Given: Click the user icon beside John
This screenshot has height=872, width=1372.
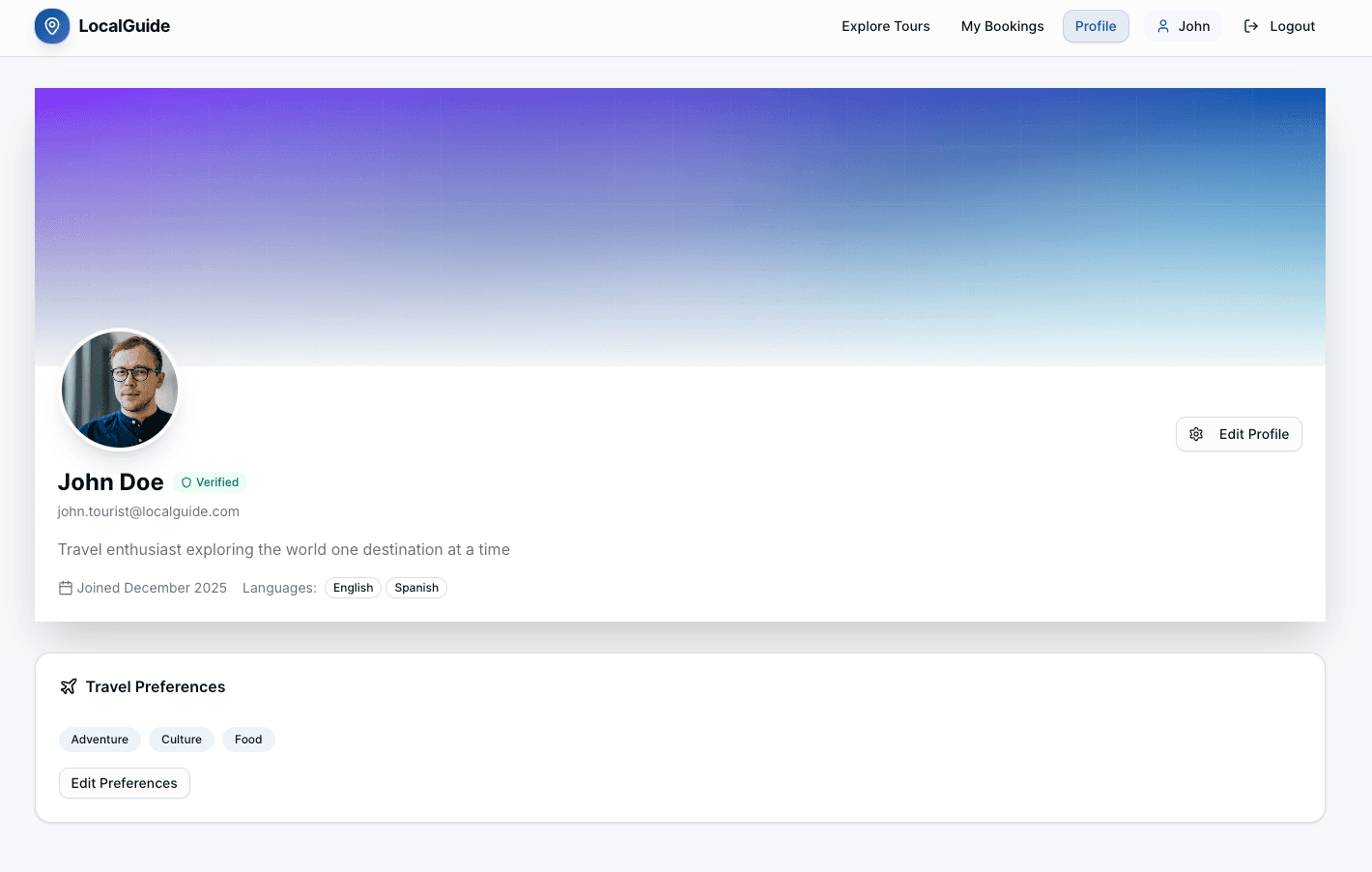Looking at the screenshot, I should click(1163, 26).
